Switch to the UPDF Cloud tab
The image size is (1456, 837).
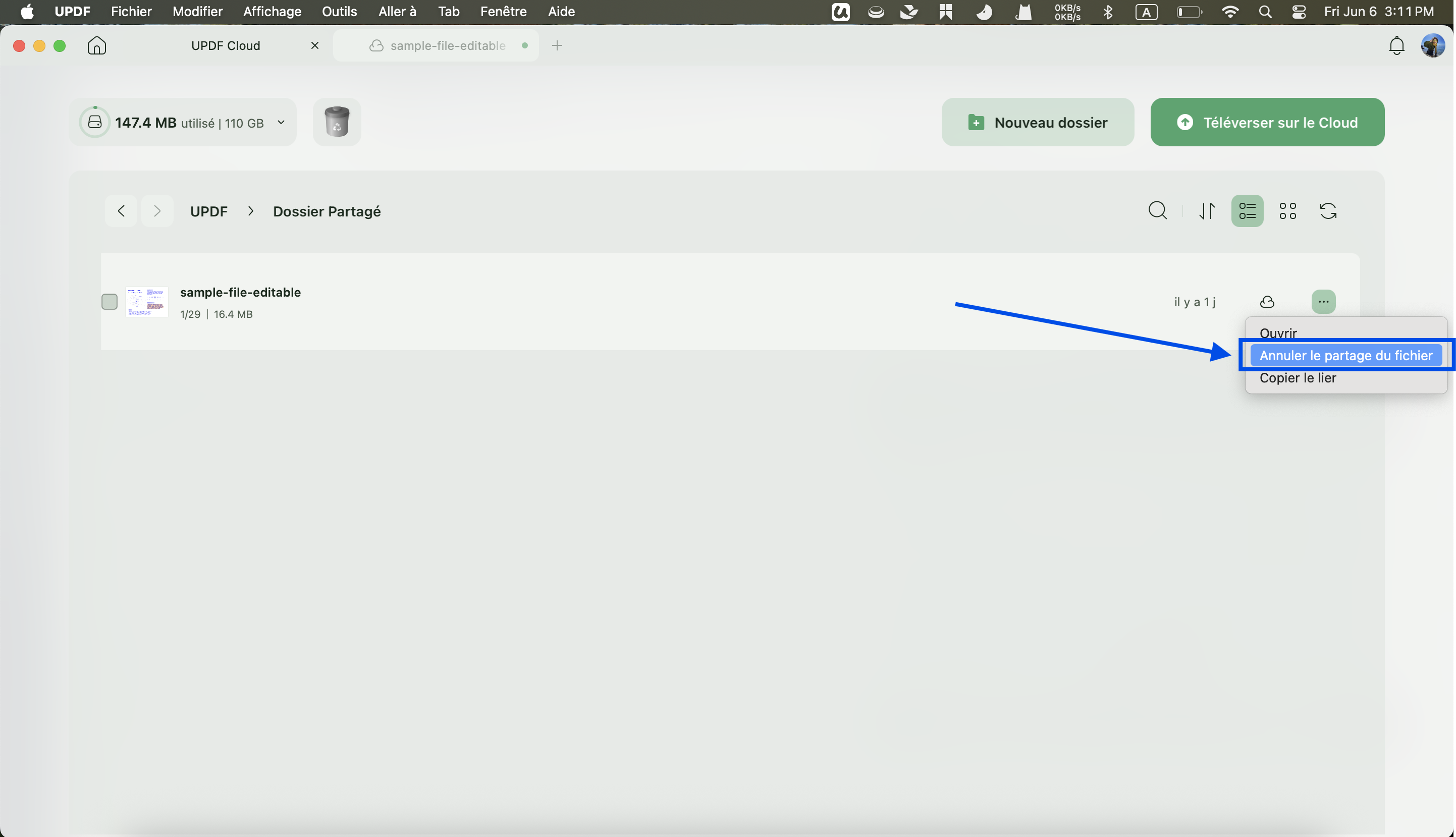226,45
